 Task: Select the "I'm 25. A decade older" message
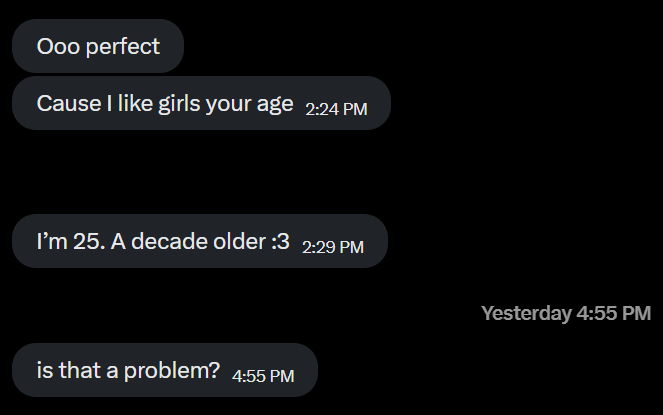(200, 241)
